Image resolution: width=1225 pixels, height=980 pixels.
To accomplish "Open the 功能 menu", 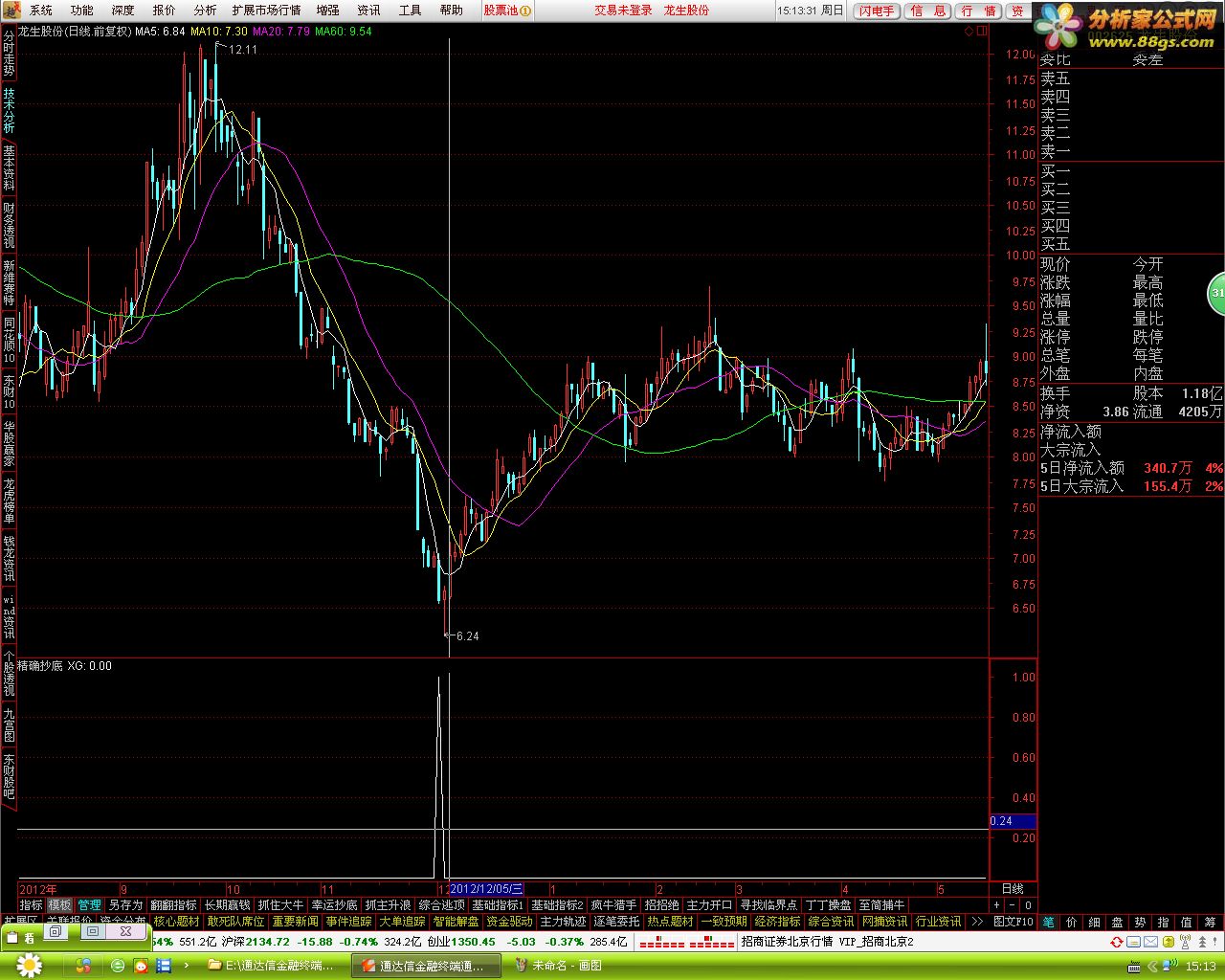I will [81, 11].
